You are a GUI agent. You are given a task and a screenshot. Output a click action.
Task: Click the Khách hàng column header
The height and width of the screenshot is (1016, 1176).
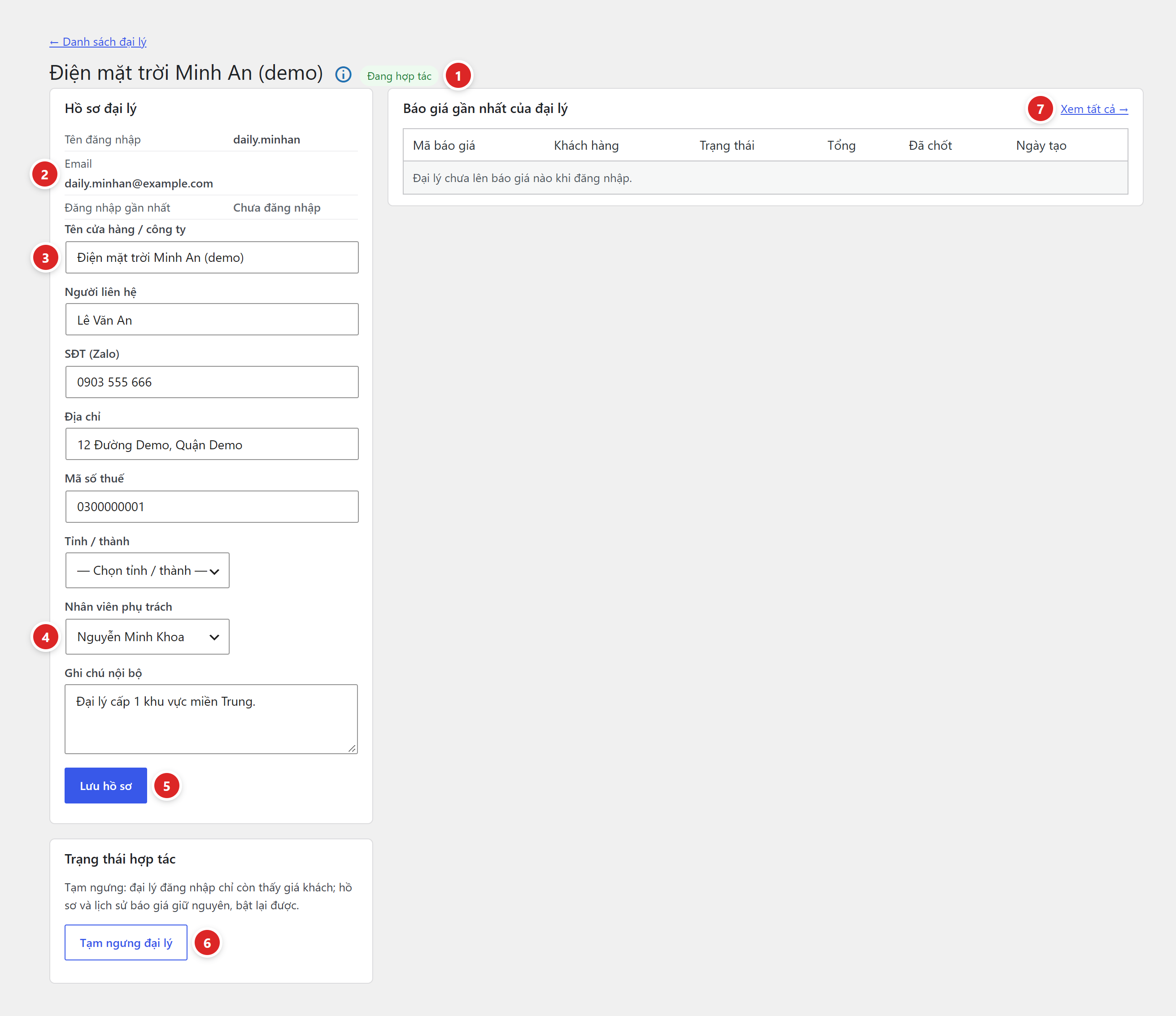586,145
